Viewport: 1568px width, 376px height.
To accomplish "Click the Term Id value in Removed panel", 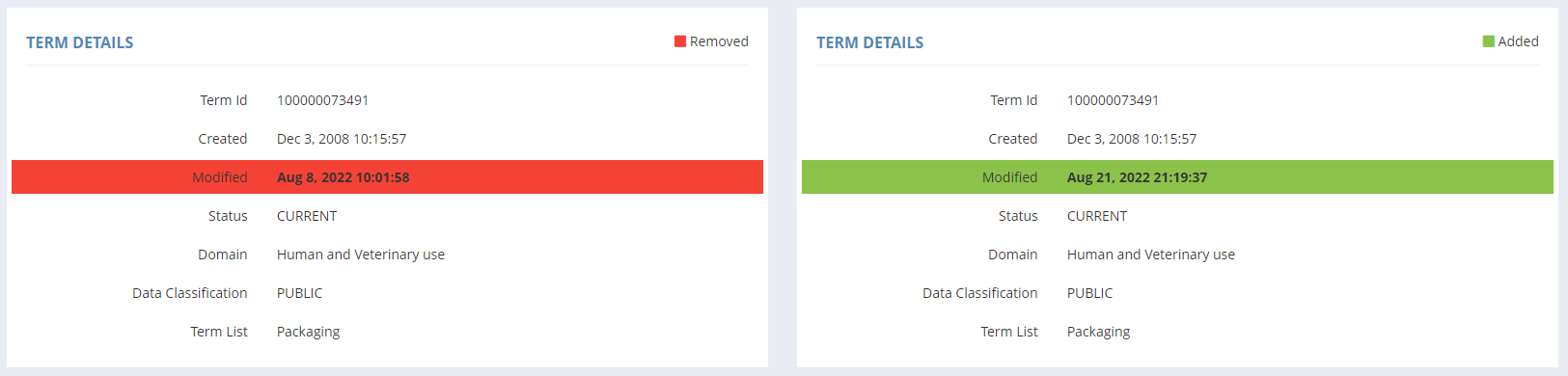I will tap(323, 100).
